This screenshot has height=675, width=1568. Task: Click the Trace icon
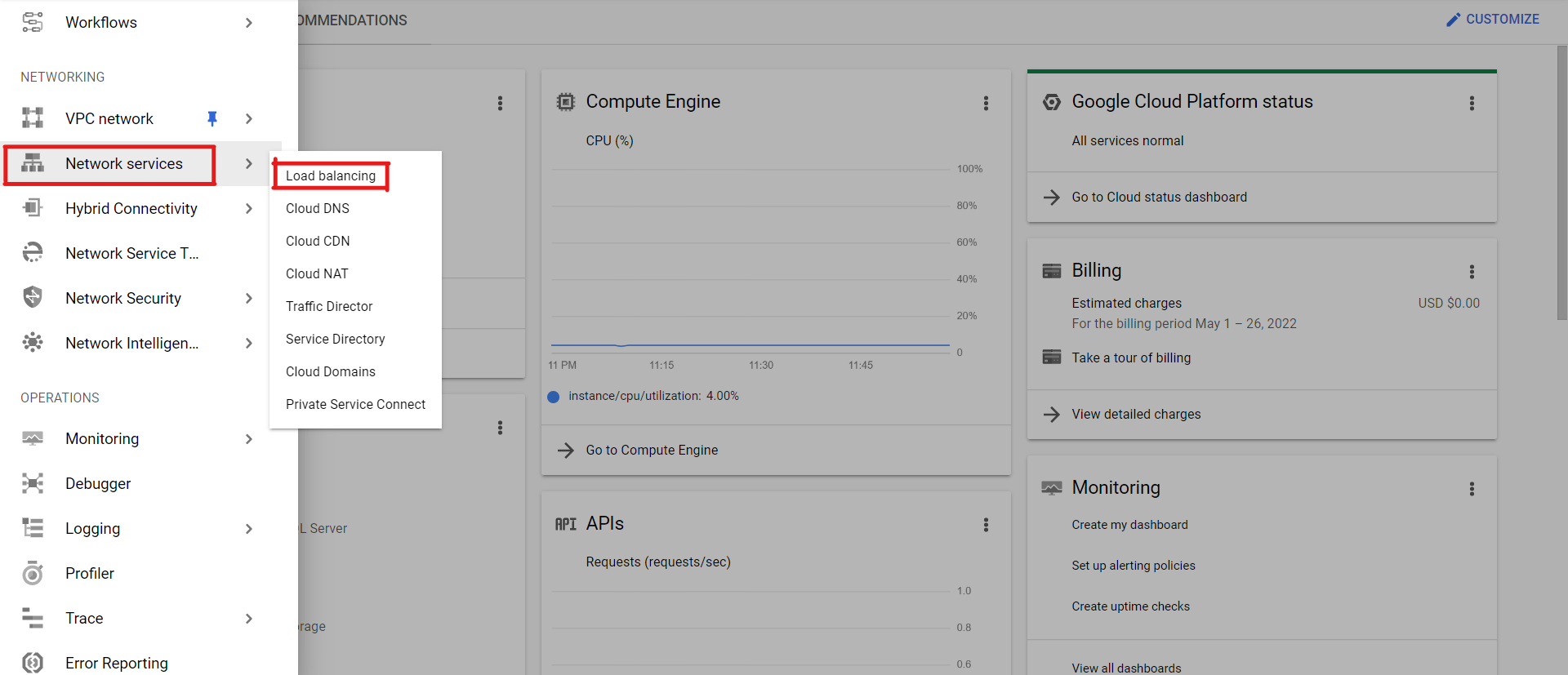coord(33,618)
